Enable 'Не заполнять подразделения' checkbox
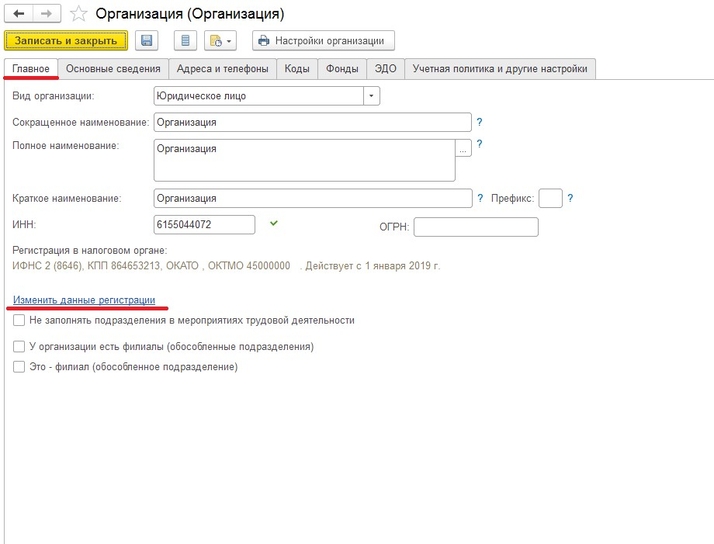 pos(19,321)
